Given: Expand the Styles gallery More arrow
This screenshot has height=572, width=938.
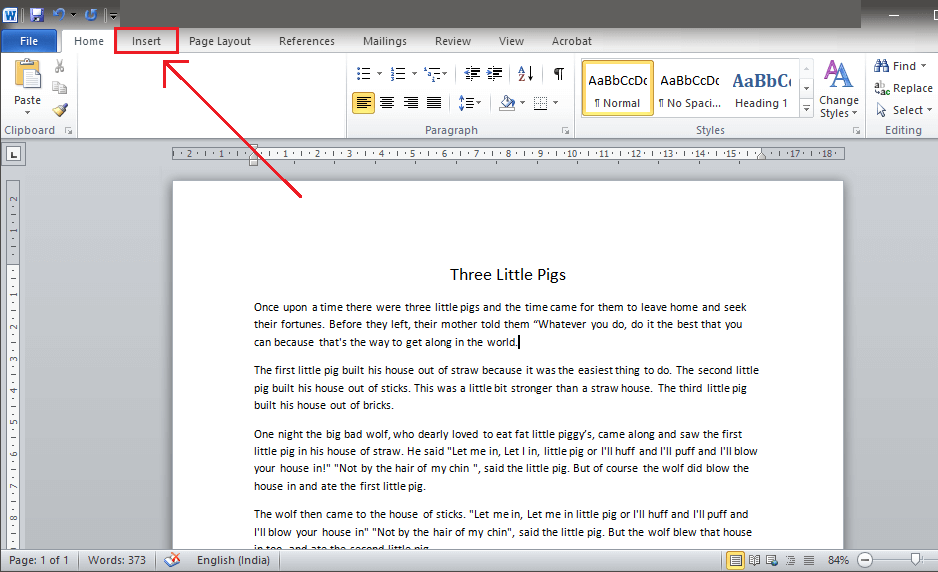Looking at the screenshot, I should pyautogui.click(x=806, y=113).
